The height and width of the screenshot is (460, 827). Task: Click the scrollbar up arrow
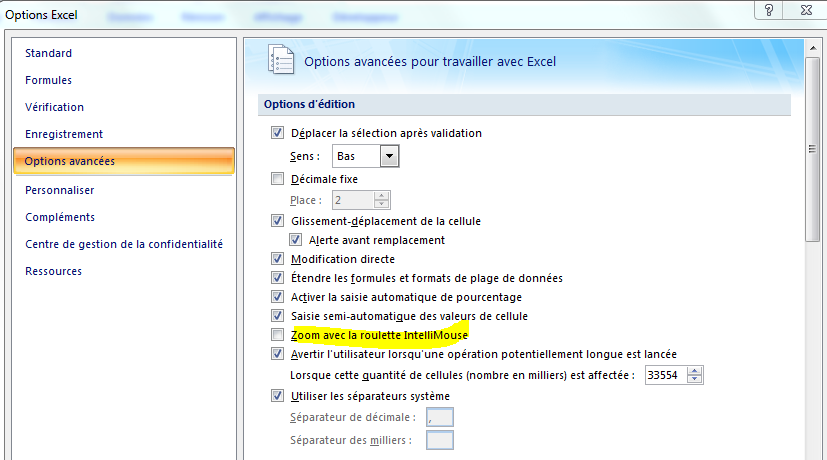[813, 47]
